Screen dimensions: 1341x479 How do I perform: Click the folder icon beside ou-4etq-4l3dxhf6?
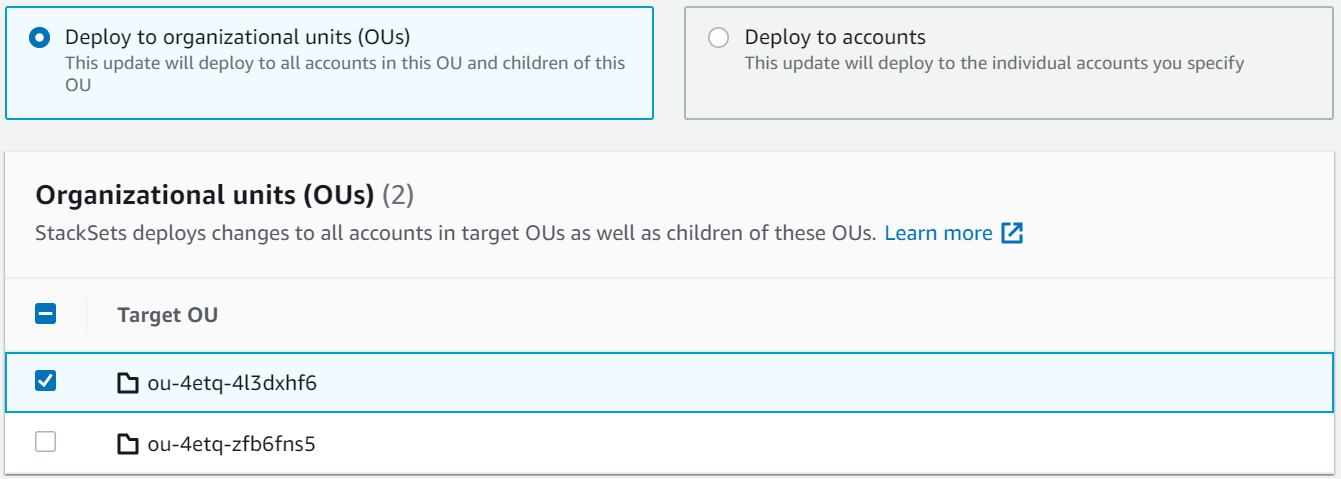(127, 382)
